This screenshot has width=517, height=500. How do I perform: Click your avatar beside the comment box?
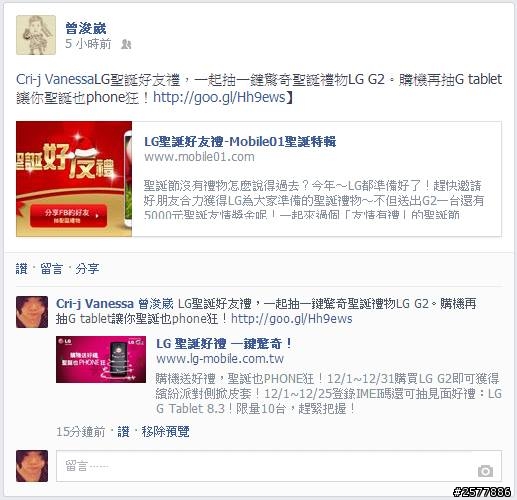point(32,466)
